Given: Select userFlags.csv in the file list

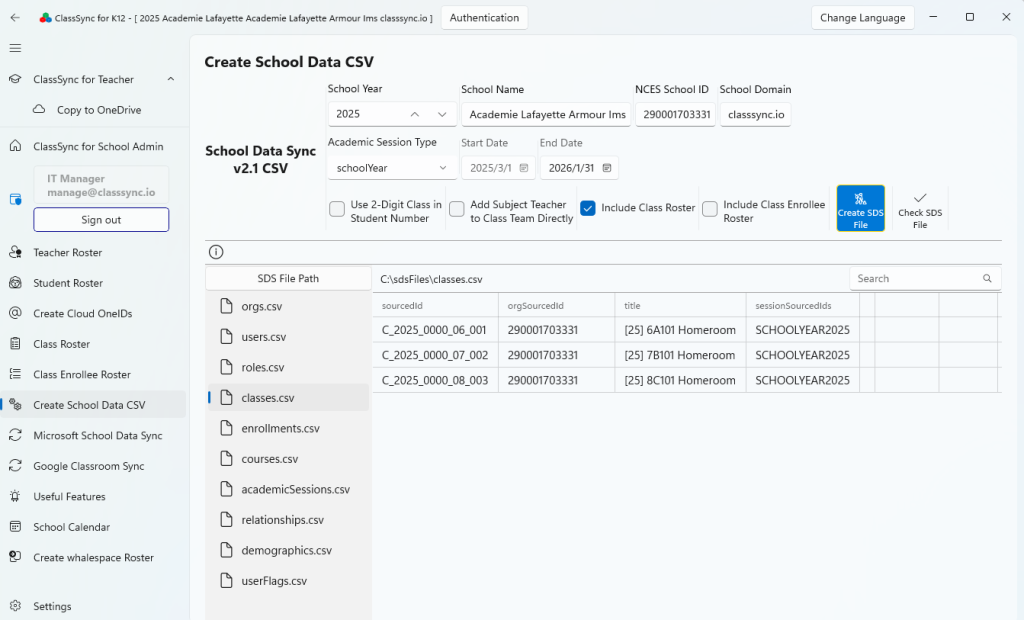Looking at the screenshot, I should tap(288, 581).
